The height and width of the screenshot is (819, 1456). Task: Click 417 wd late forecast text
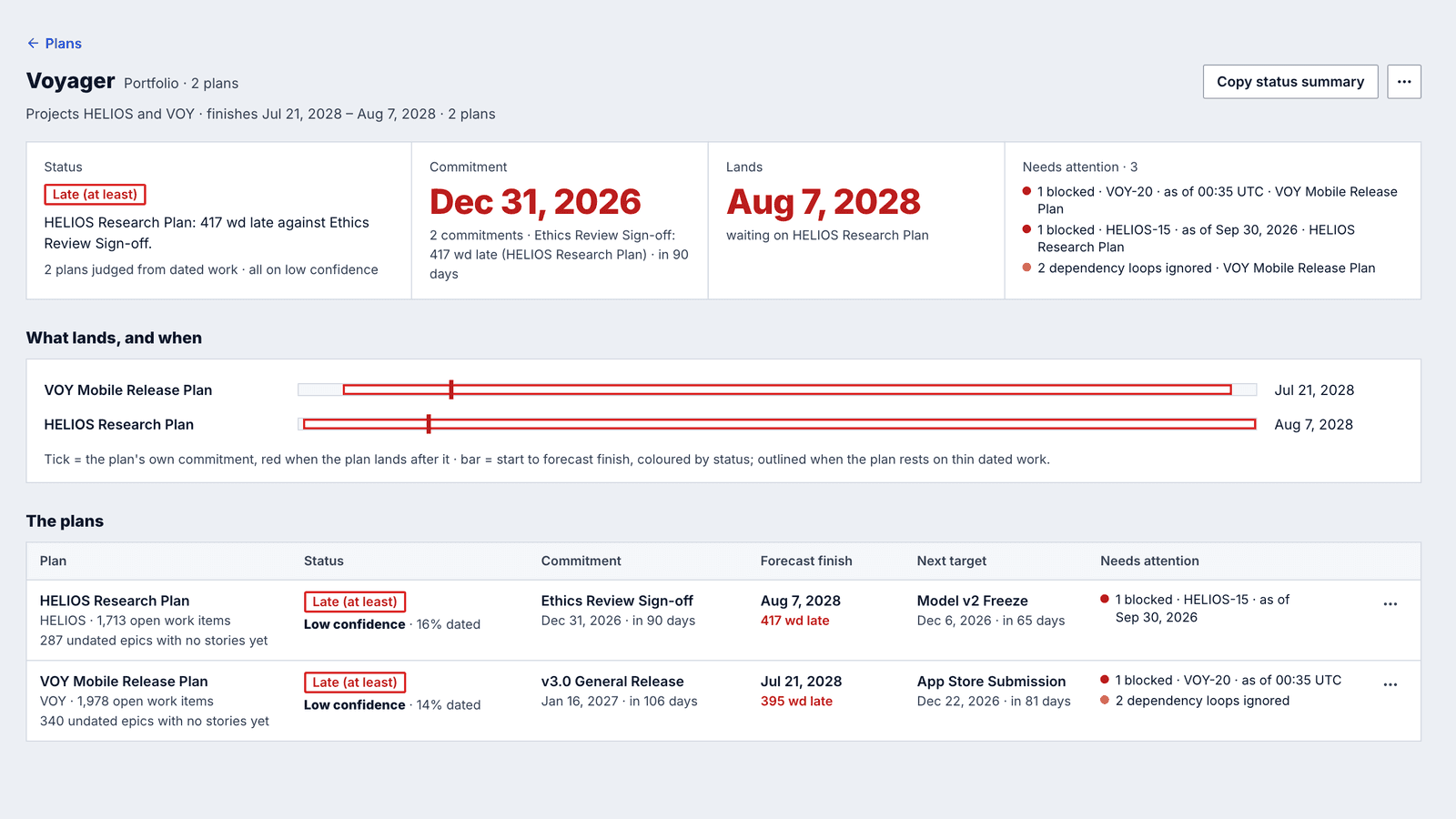(x=795, y=621)
